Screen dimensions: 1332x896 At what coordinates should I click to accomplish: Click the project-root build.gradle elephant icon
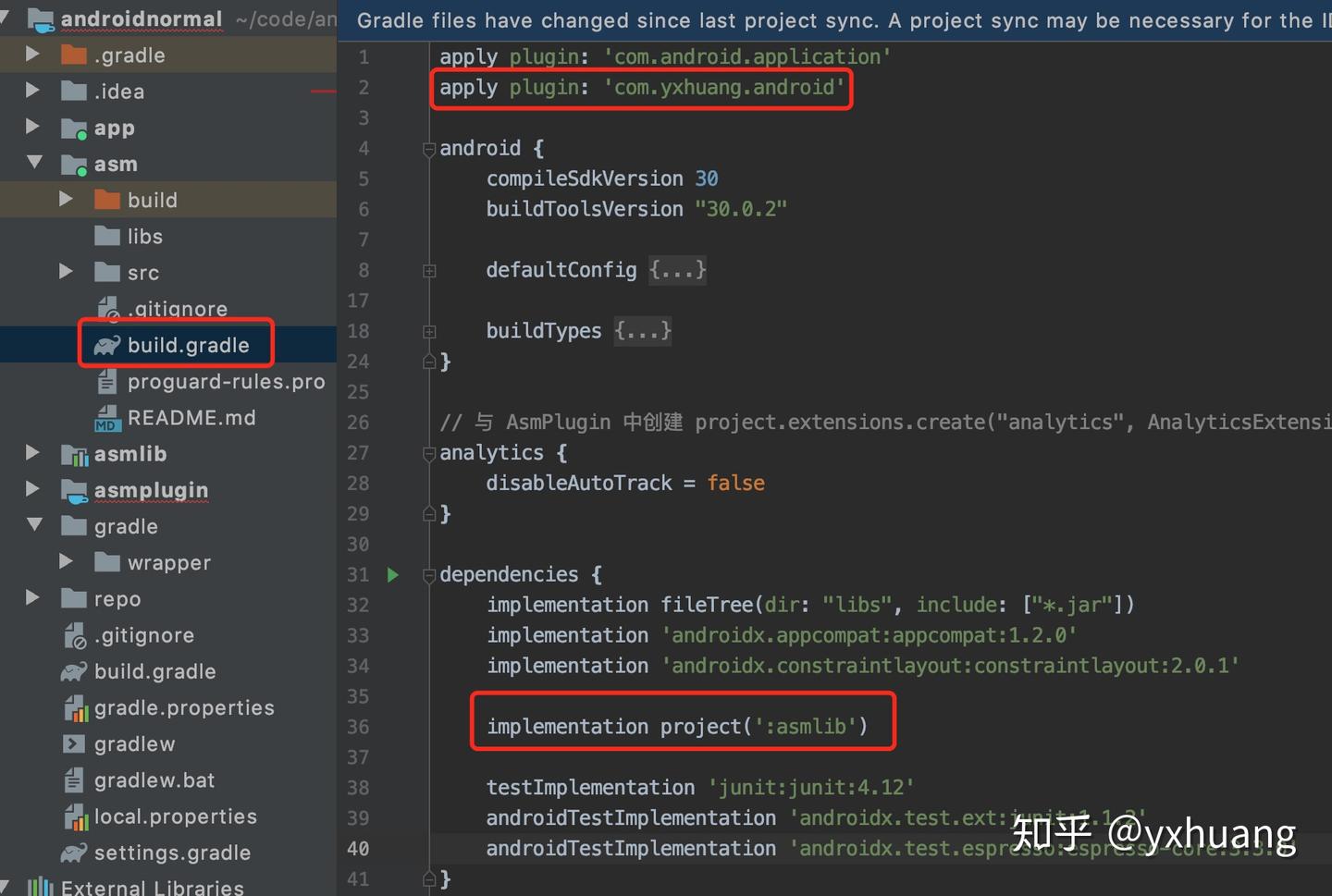(x=74, y=672)
